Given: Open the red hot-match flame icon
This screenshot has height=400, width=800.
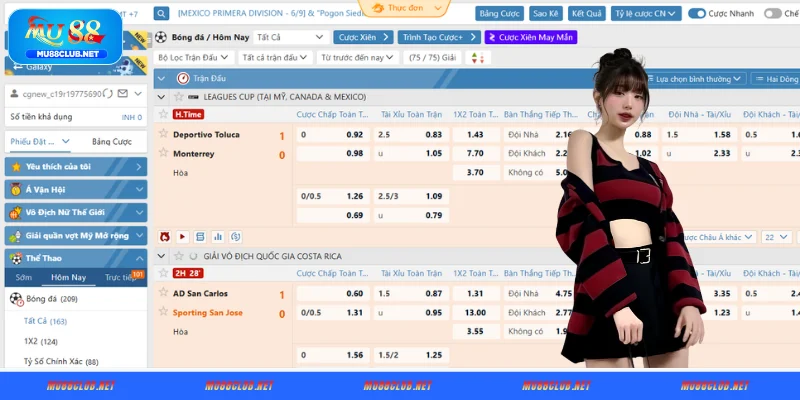Looking at the screenshot, I should click(164, 237).
